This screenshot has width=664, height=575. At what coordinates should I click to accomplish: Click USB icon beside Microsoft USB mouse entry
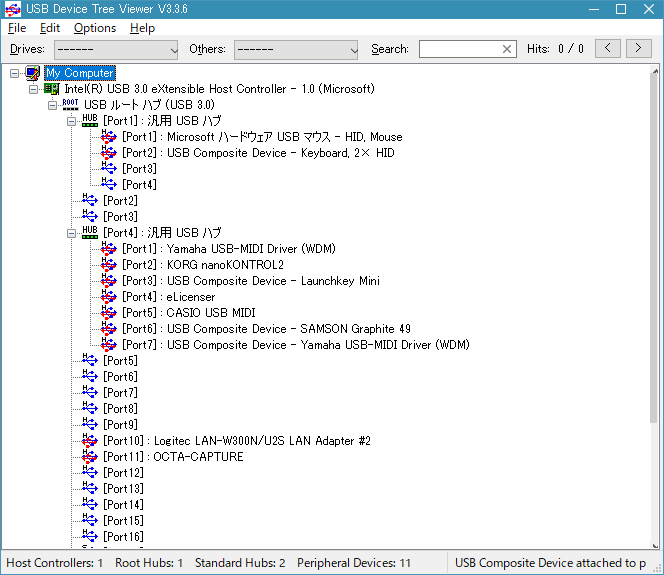[x=109, y=137]
